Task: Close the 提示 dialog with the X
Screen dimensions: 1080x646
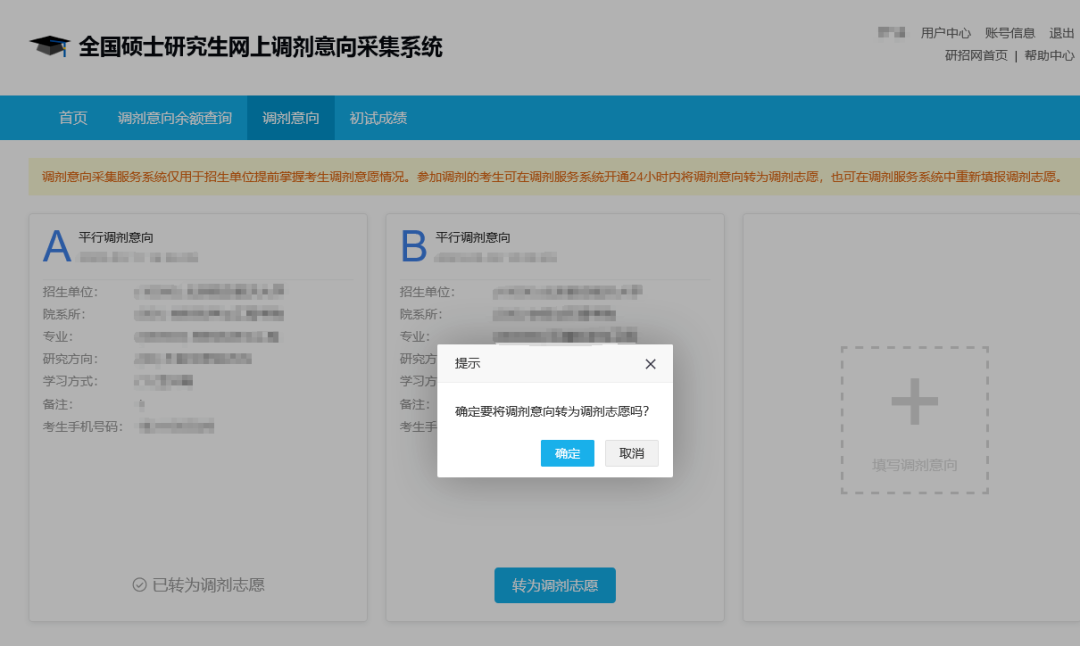Action: click(650, 364)
